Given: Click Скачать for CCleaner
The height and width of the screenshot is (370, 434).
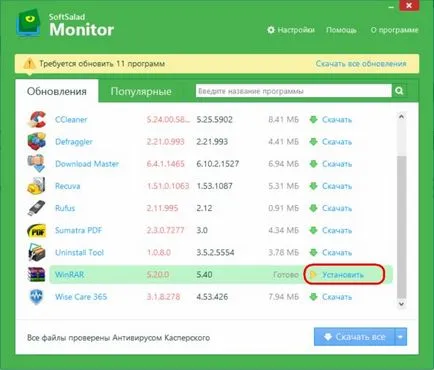Looking at the screenshot, I should [x=337, y=120].
